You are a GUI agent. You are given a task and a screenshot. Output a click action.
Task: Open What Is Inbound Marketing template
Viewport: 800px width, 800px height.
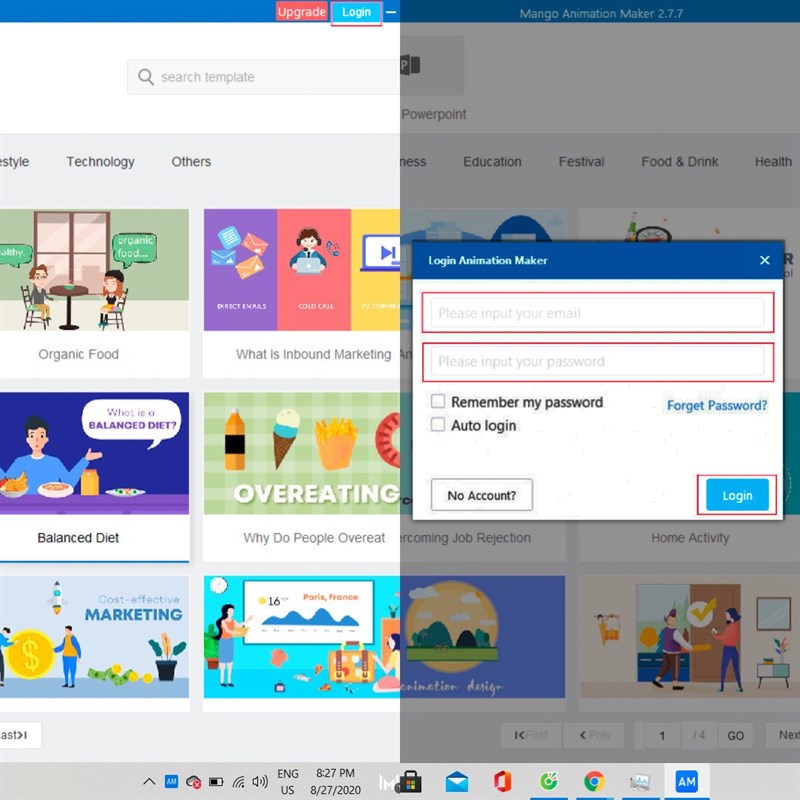coord(302,270)
